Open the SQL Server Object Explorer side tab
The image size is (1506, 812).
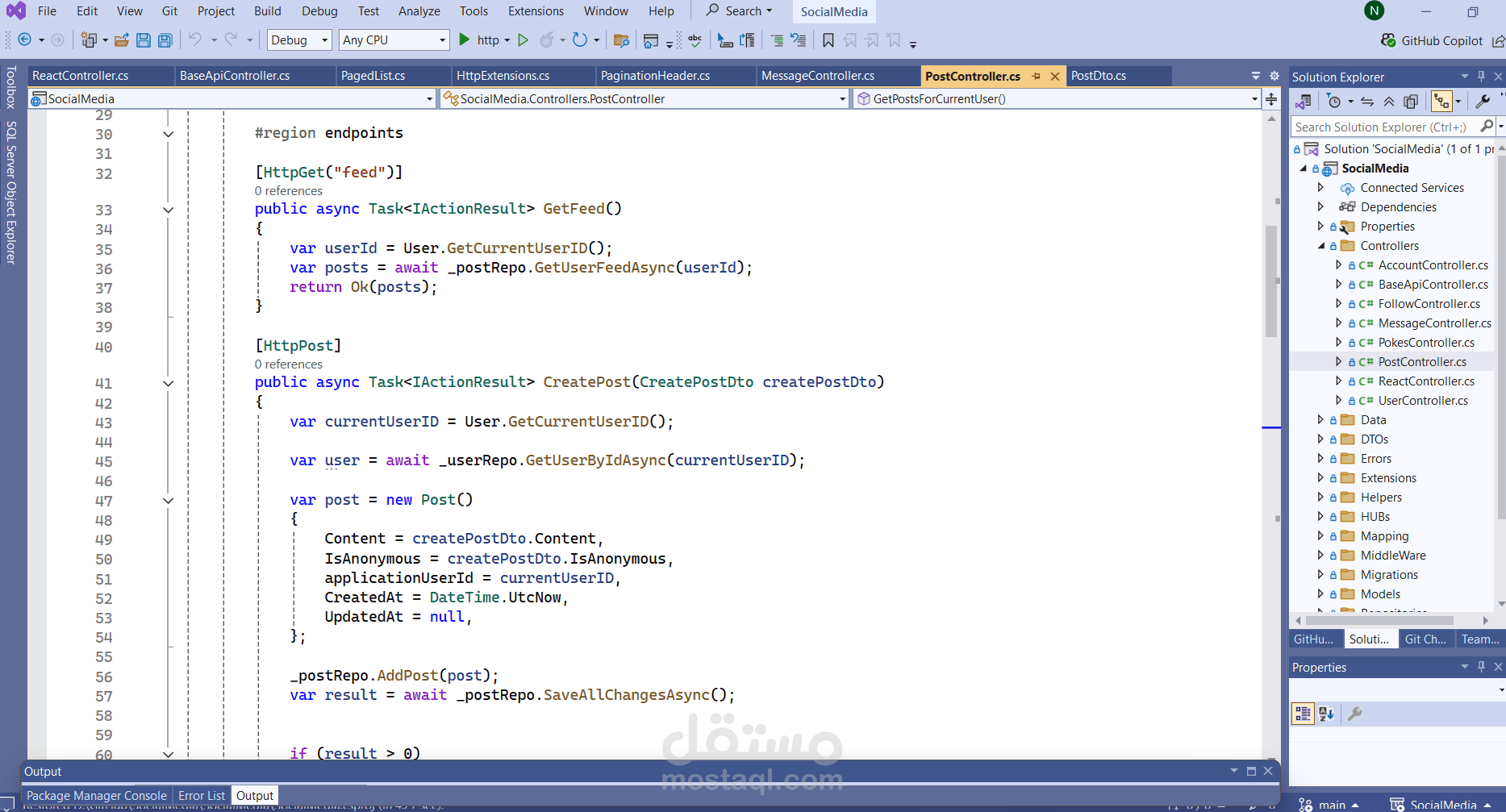click(x=11, y=193)
